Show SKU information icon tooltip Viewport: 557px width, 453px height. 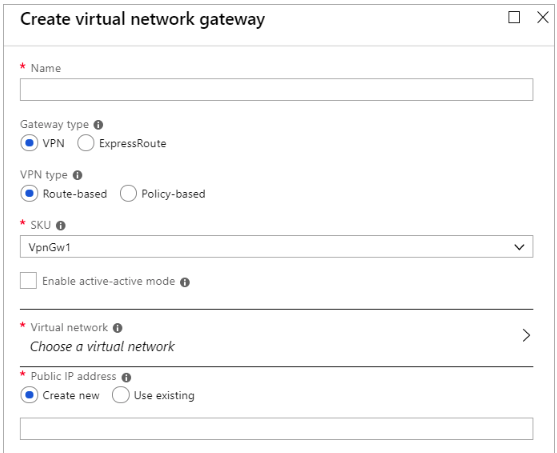pyautogui.click(x=61, y=226)
